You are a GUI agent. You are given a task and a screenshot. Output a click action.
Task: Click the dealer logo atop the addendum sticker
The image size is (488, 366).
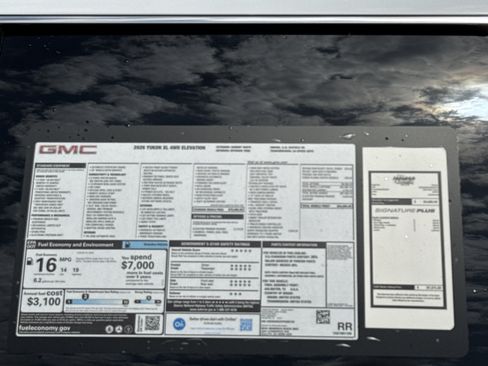pos(404,180)
